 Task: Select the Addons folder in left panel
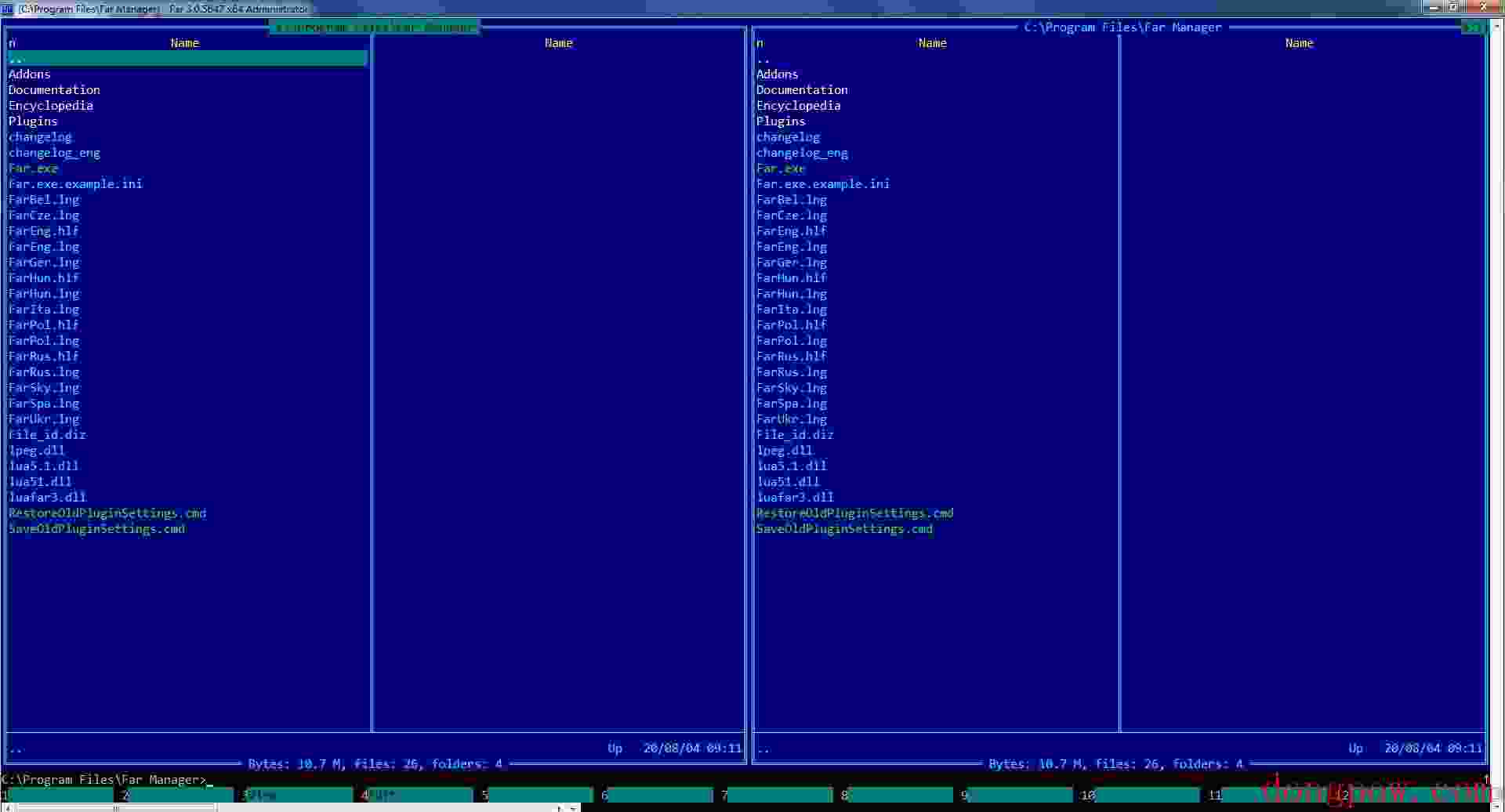(x=30, y=74)
